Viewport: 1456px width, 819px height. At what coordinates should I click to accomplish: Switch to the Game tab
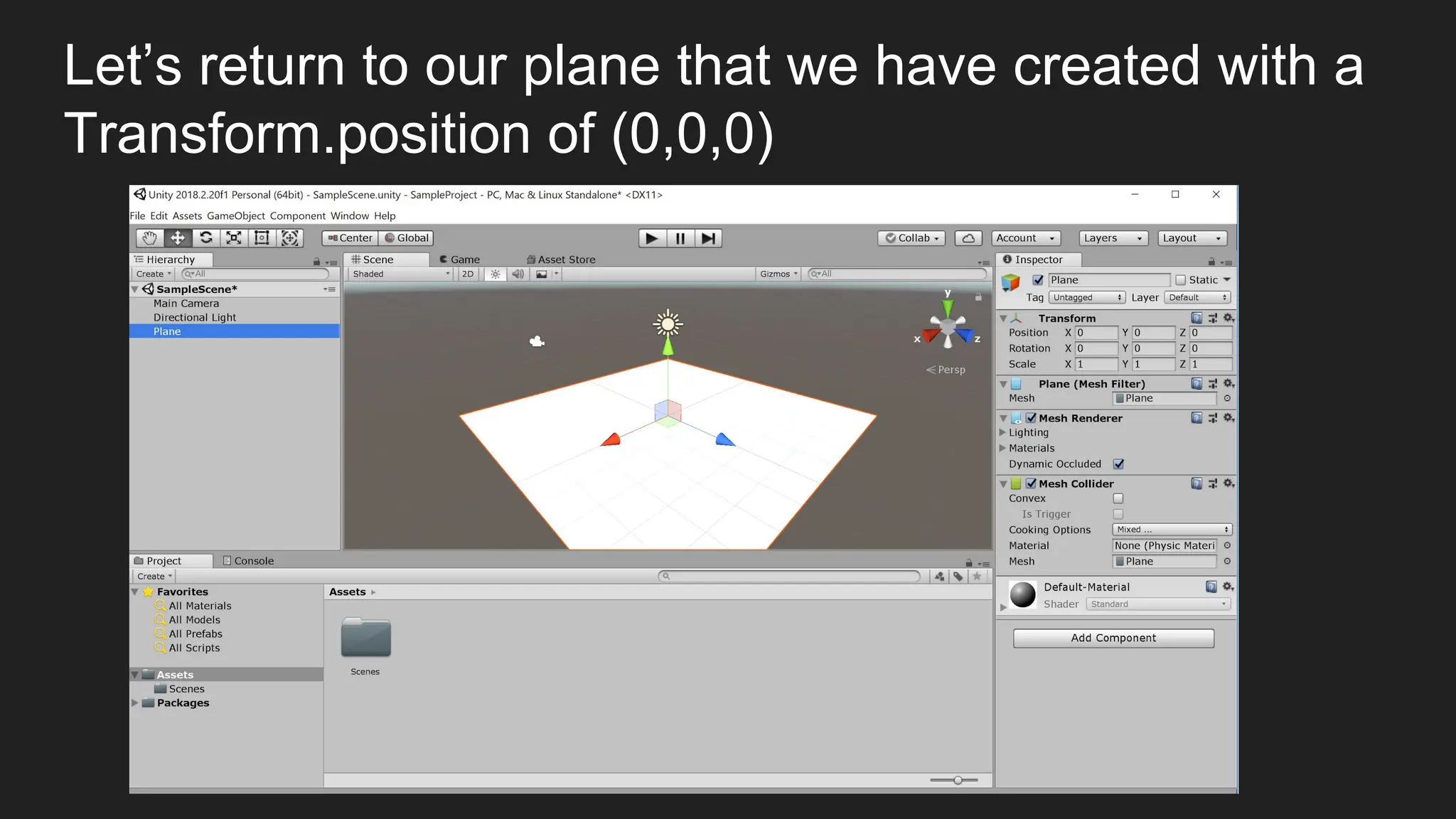point(459,259)
